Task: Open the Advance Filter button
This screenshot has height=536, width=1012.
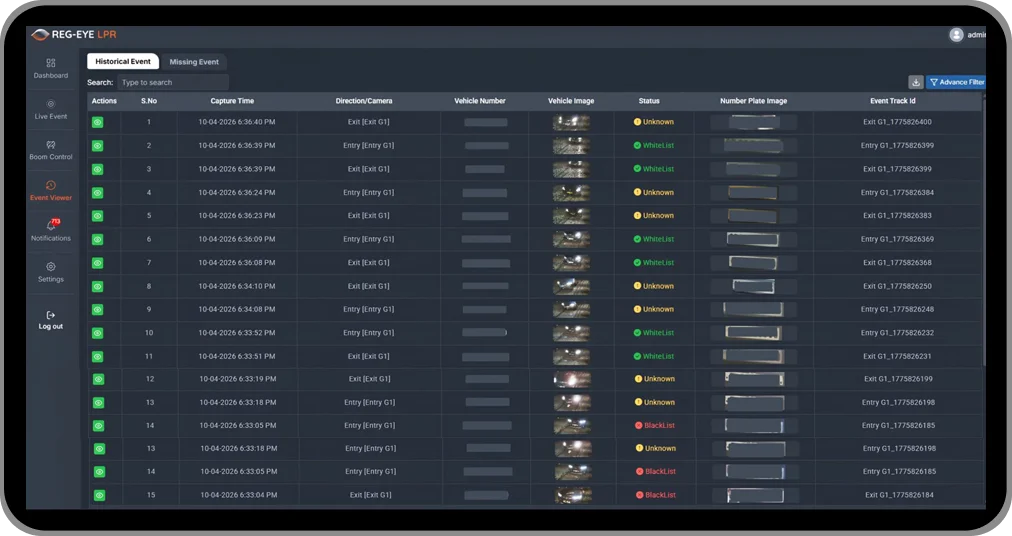Action: click(956, 82)
